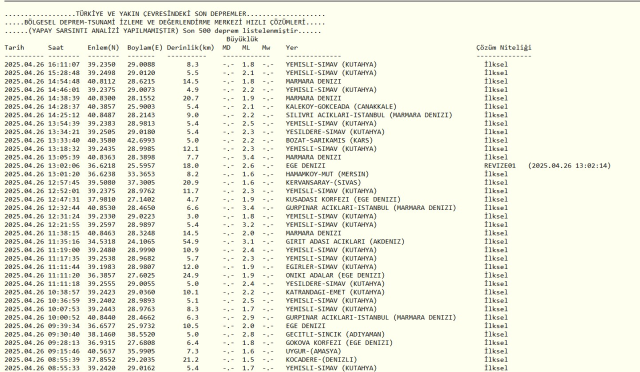The image size is (640, 372).
Task: Click 'İlksel' status in the 16:11:07 row
Action: click(x=496, y=65)
